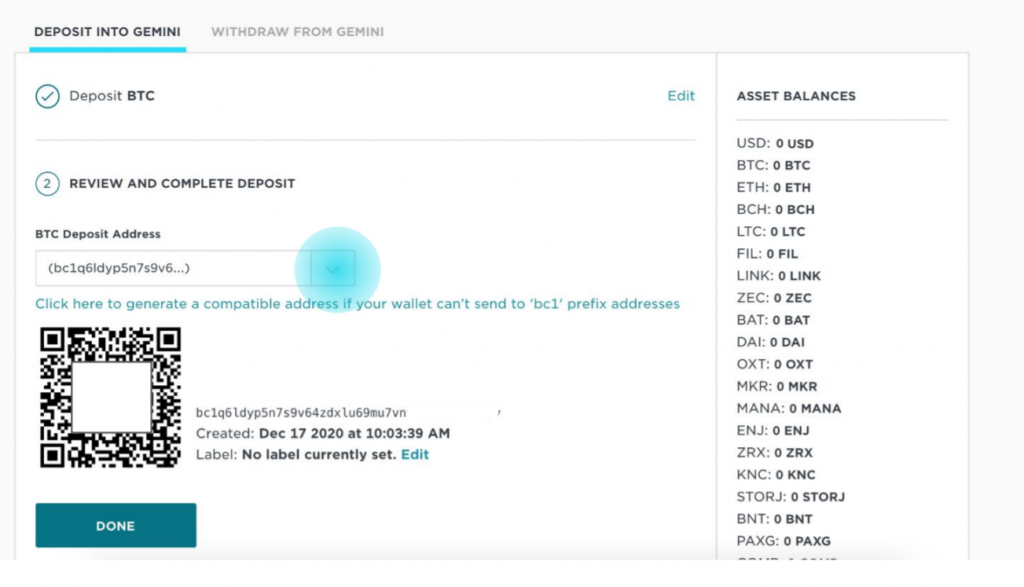Click the full bc1q deposit address text

pos(301,413)
